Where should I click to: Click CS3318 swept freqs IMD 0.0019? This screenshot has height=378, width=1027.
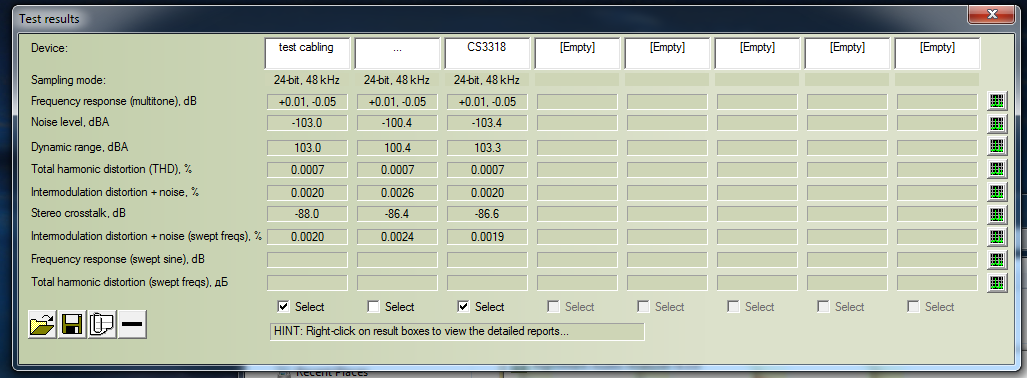487,236
